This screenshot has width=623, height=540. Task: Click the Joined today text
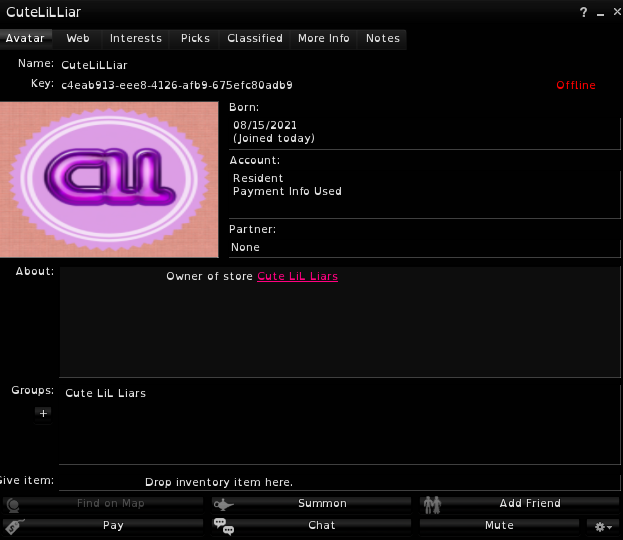click(x=274, y=139)
